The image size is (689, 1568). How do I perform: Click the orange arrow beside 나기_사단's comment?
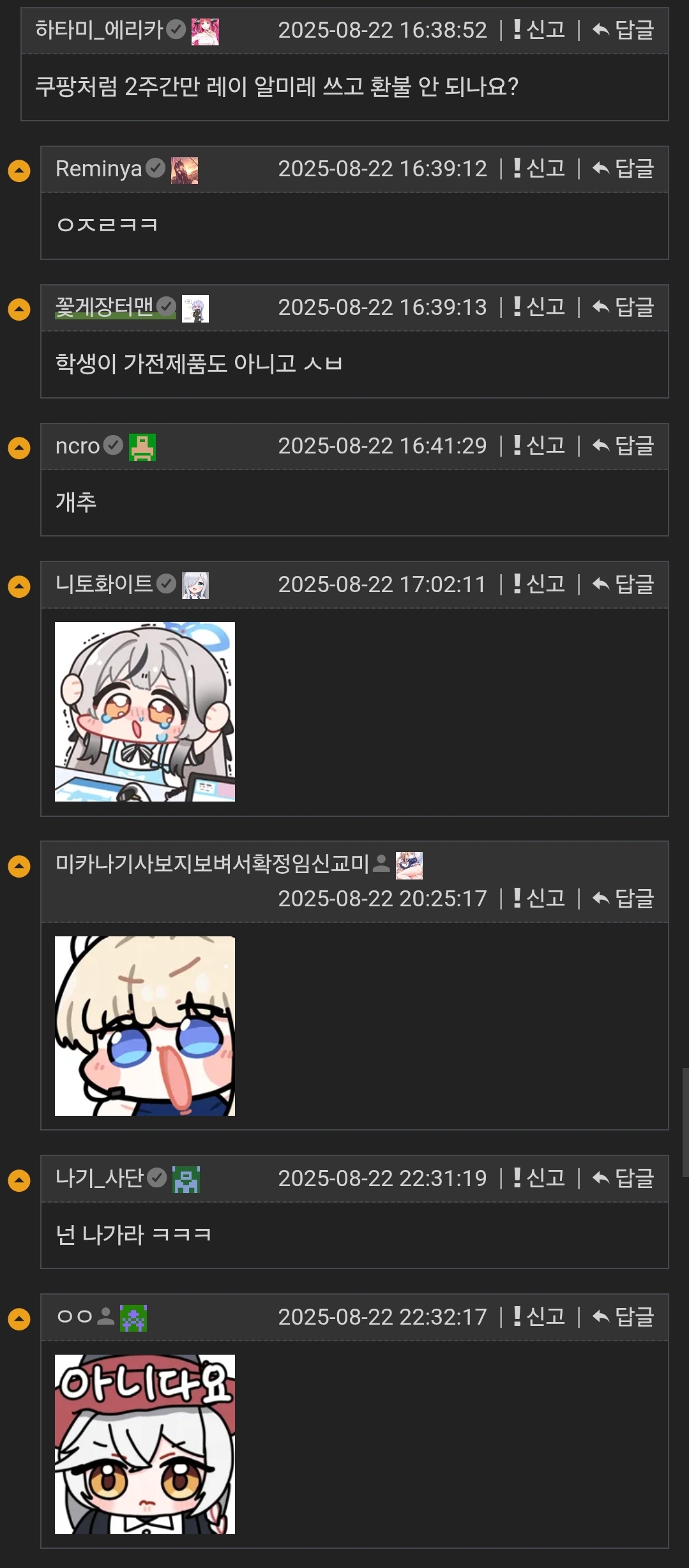19,1180
